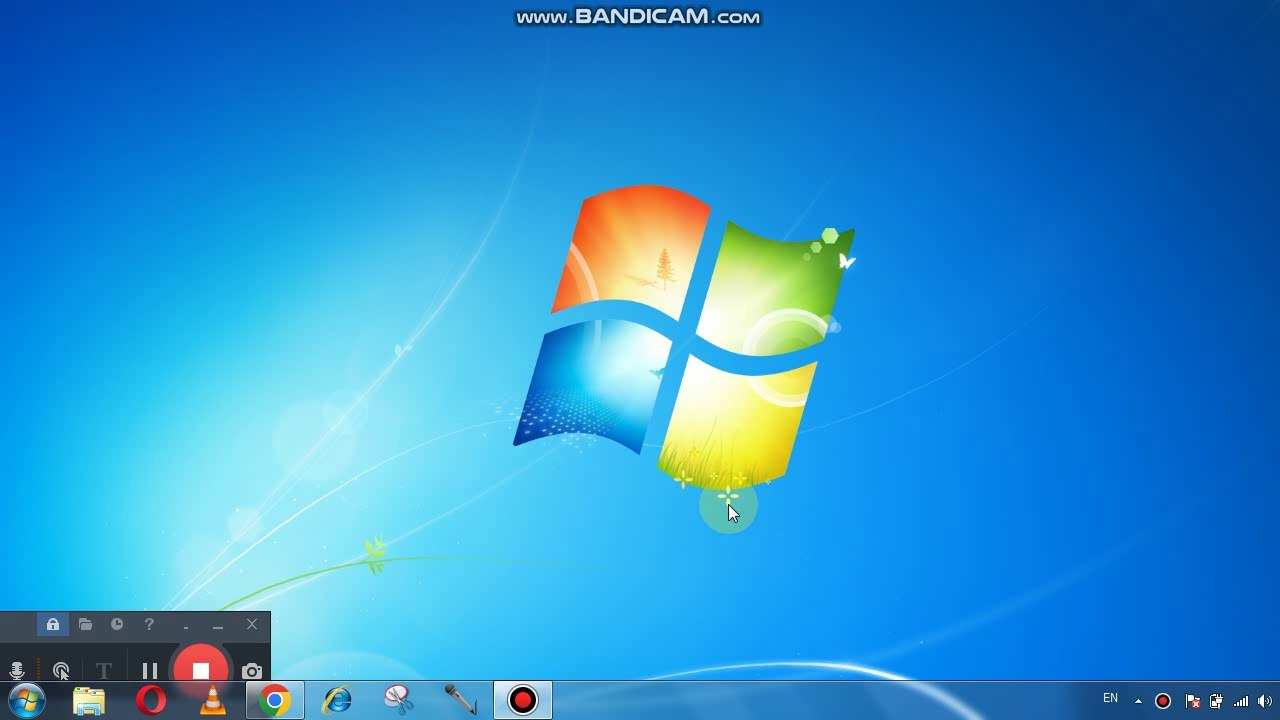Launch Internet Explorer from the taskbar

(337, 701)
